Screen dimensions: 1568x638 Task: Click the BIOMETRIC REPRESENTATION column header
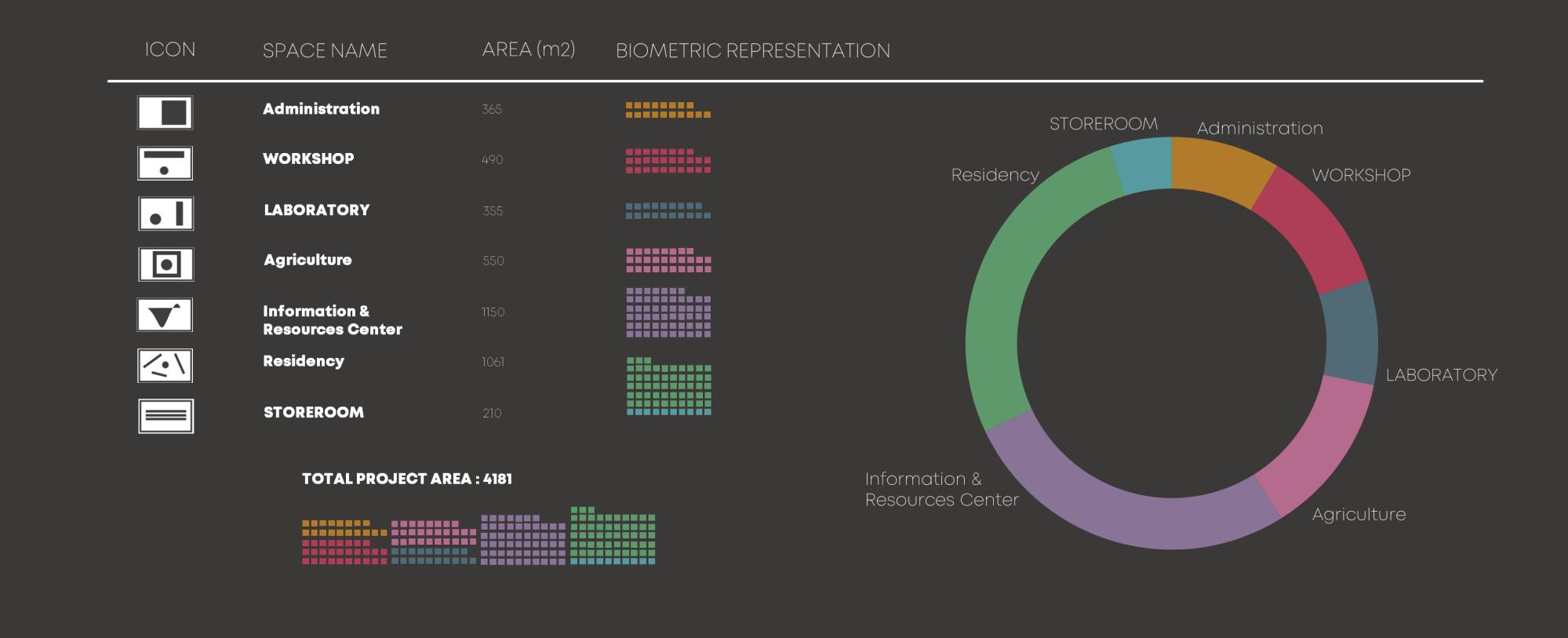pos(752,51)
